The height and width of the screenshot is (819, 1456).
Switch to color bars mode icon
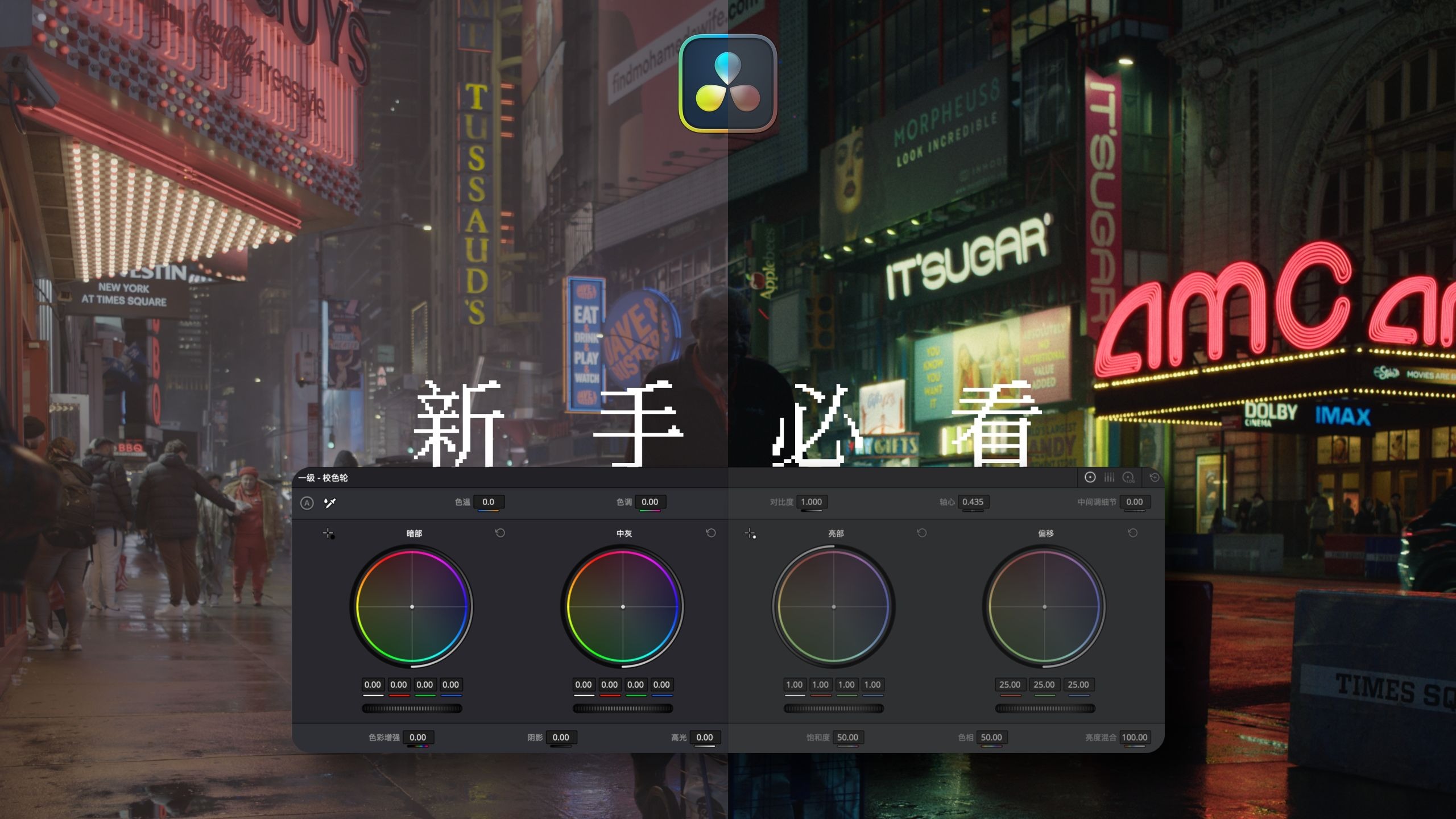[1109, 477]
